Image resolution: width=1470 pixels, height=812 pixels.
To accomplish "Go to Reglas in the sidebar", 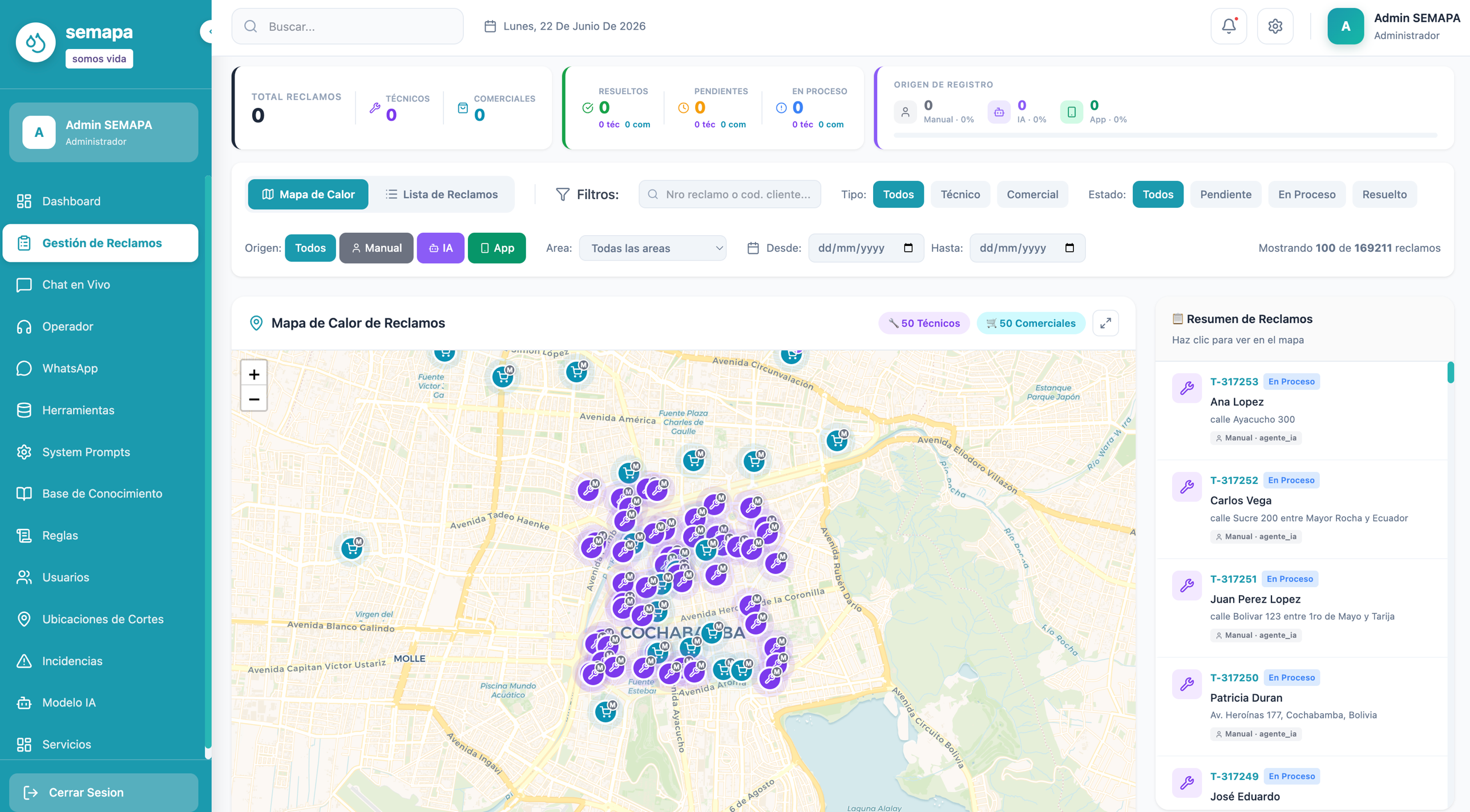I will tap(100, 535).
